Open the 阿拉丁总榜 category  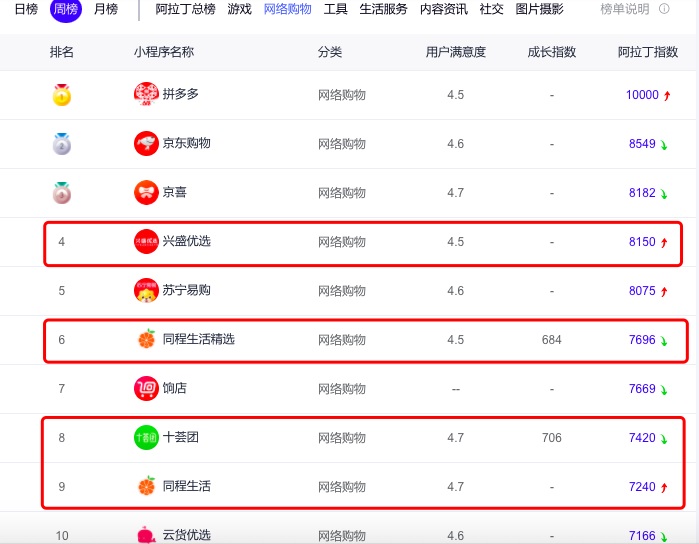185,9
